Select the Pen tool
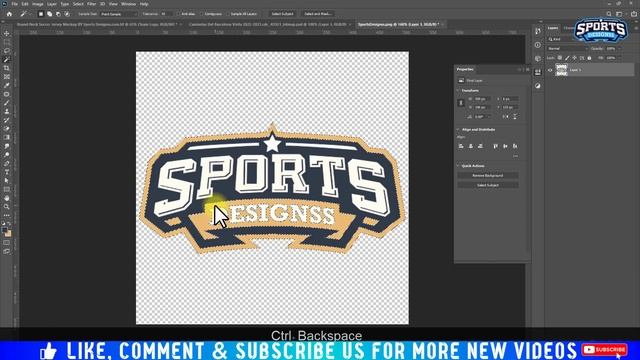 pyautogui.click(x=7, y=163)
